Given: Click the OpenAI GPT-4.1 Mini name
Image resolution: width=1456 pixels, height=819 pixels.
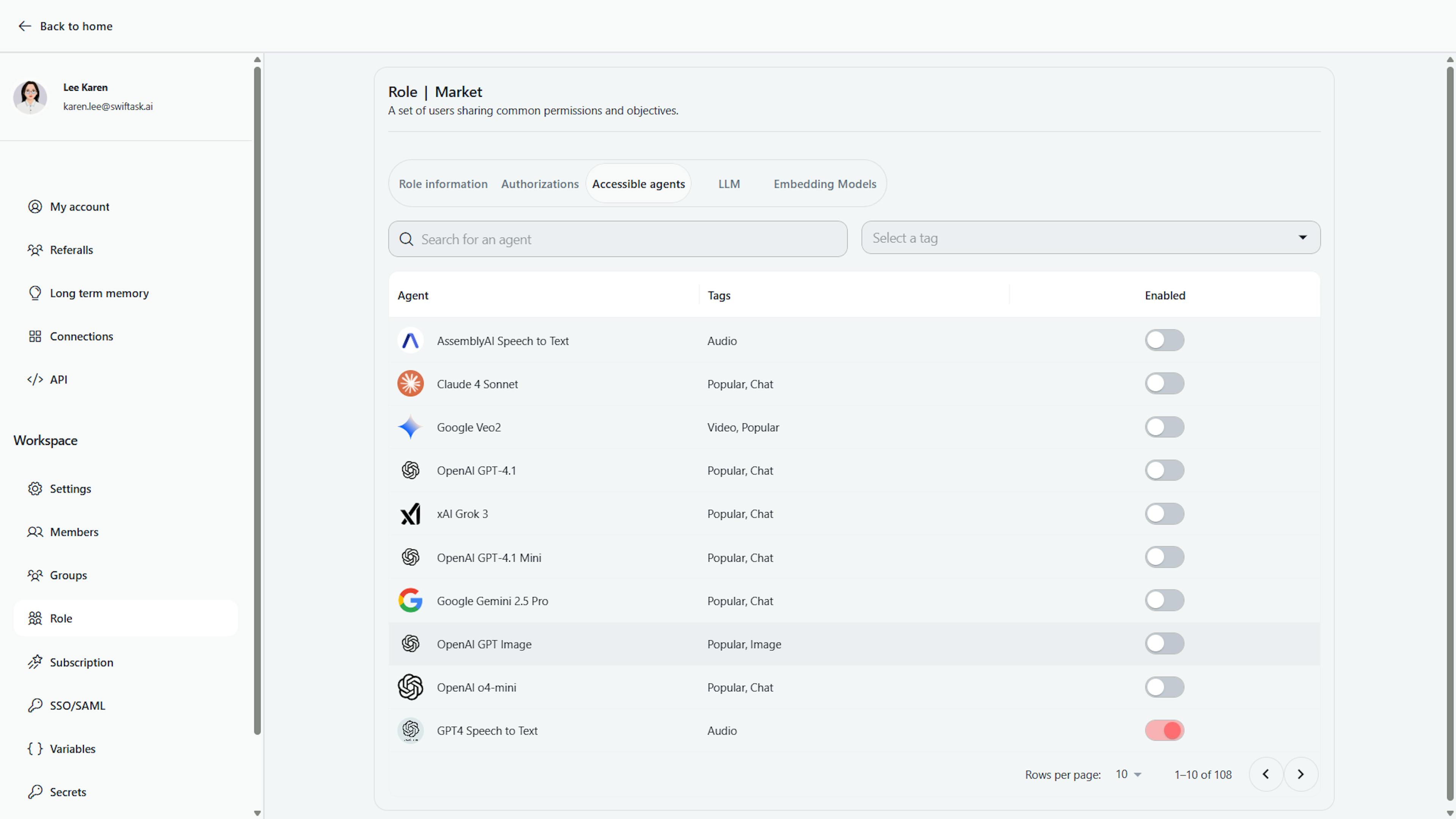Looking at the screenshot, I should 489,558.
